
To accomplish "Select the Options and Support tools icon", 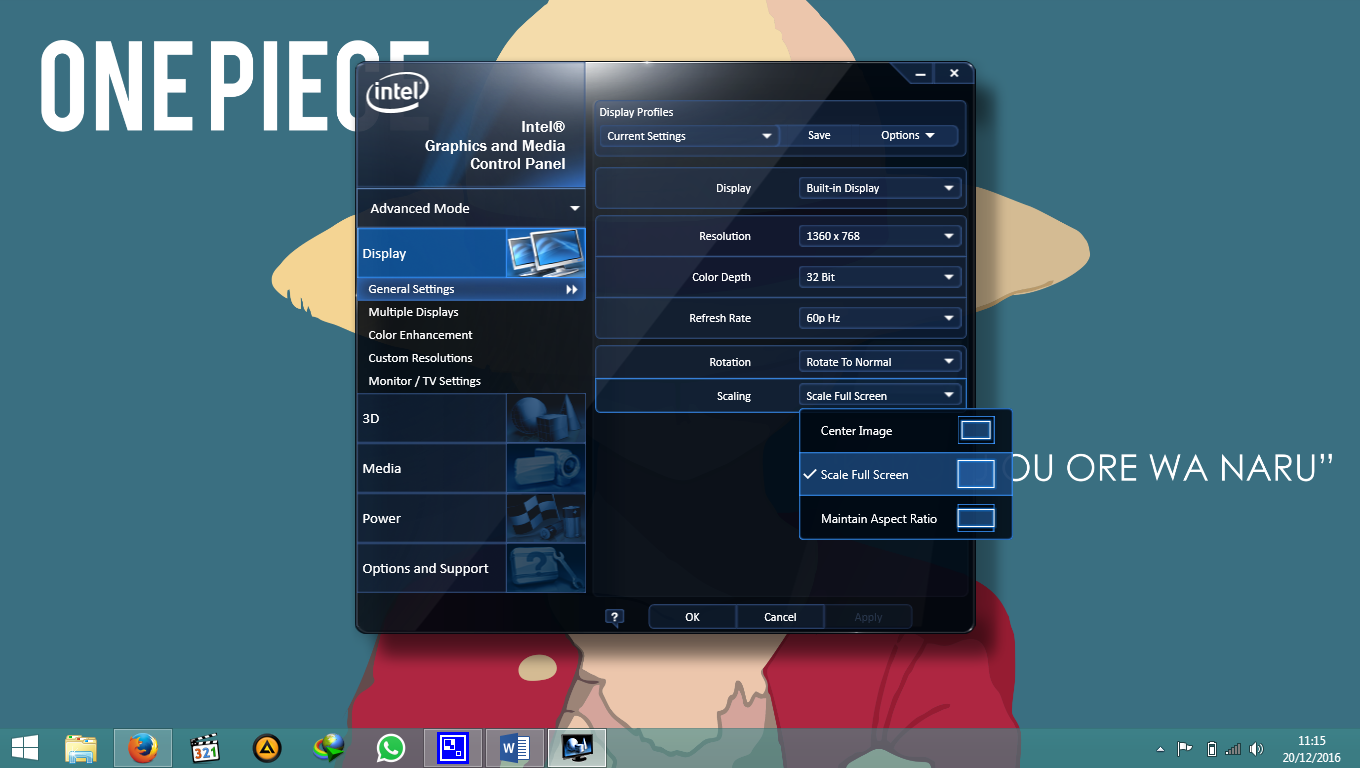I will (545, 568).
